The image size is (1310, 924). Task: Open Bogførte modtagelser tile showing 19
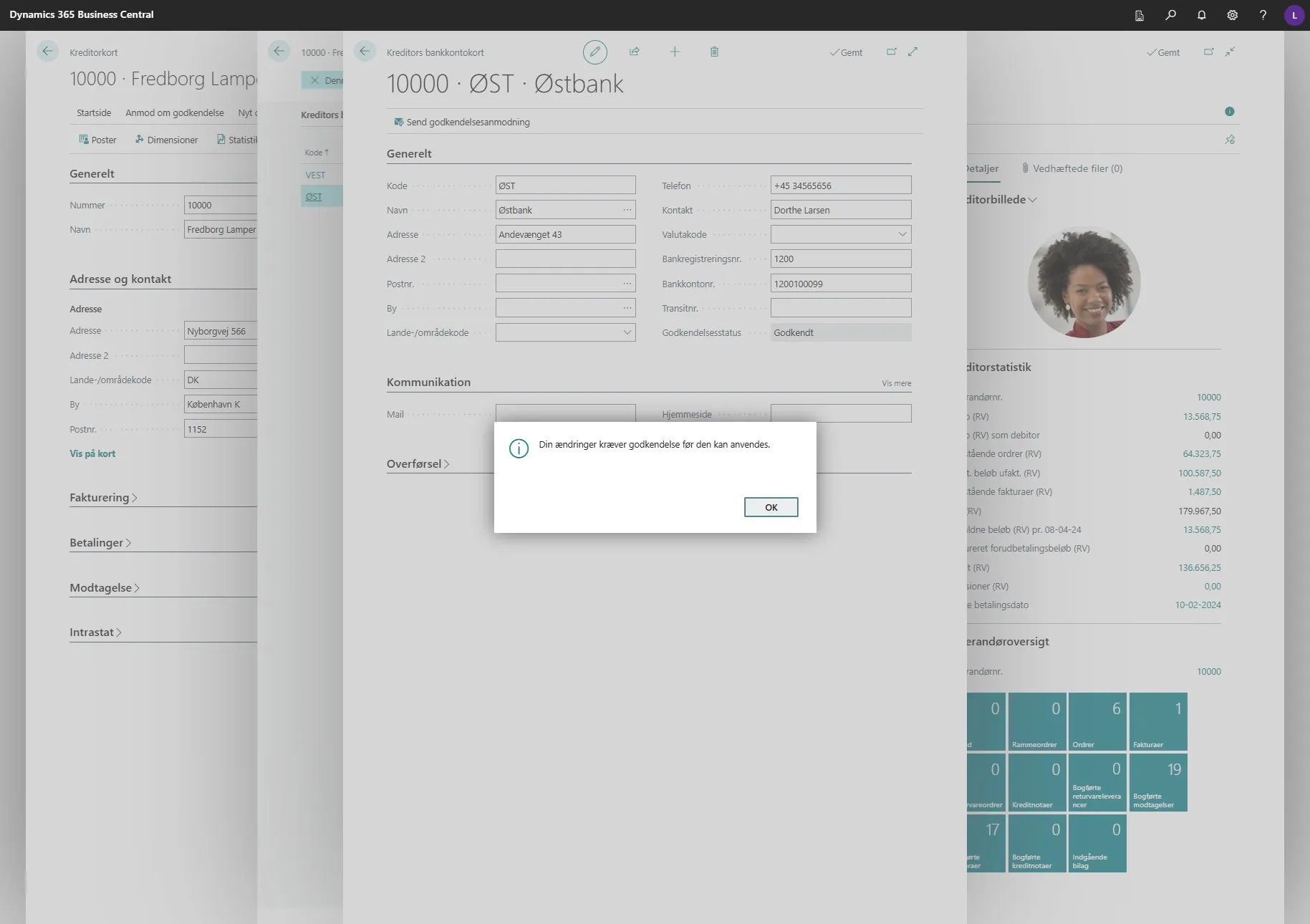(x=1158, y=782)
